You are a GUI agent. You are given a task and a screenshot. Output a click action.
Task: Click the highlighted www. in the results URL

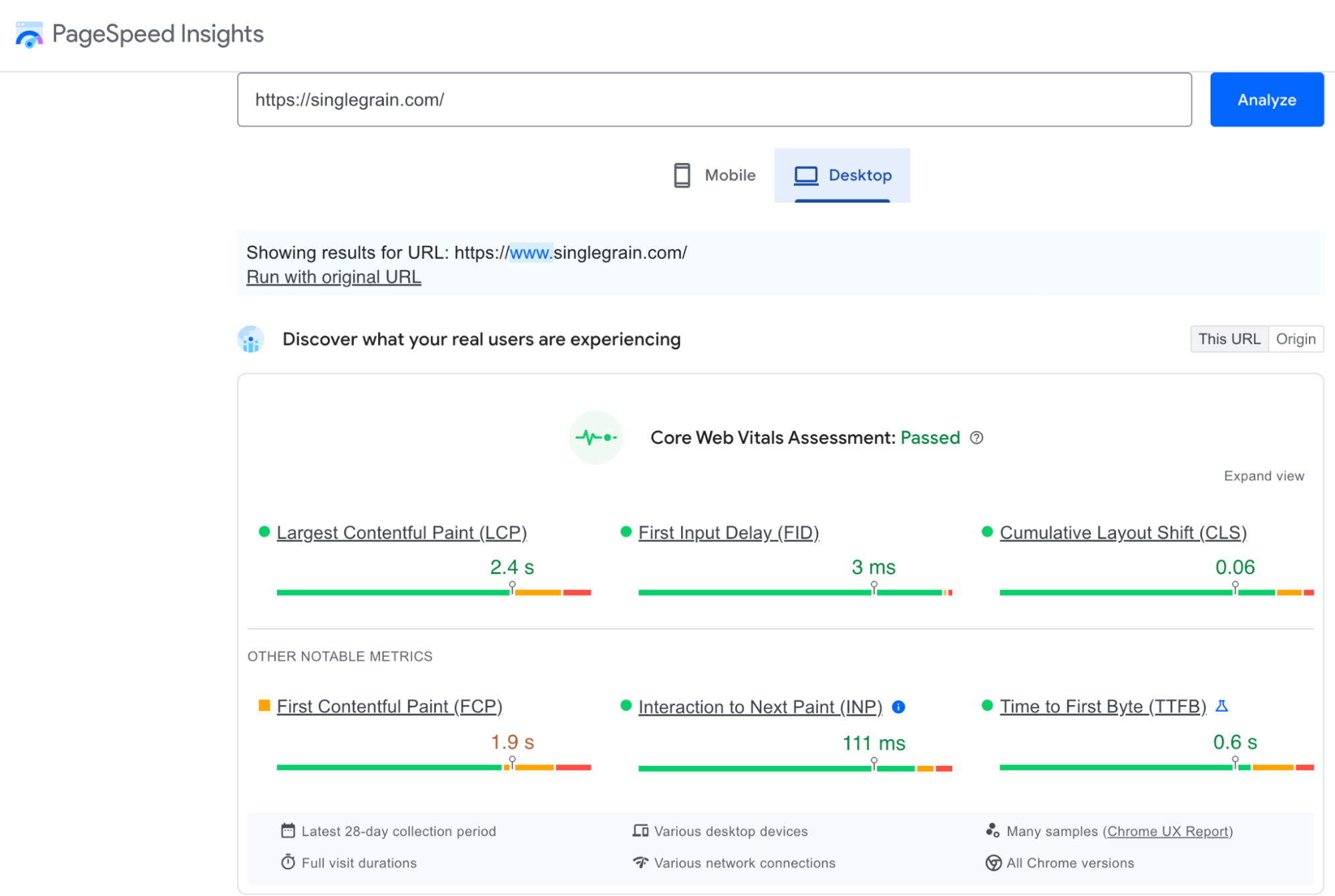point(531,252)
